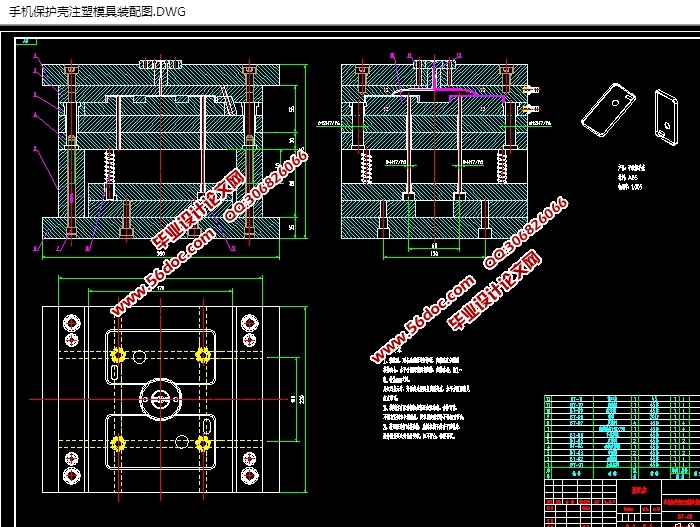Click the 150 dimension under side view
Screen dimensions: 700x527
pyautogui.click(x=434, y=254)
